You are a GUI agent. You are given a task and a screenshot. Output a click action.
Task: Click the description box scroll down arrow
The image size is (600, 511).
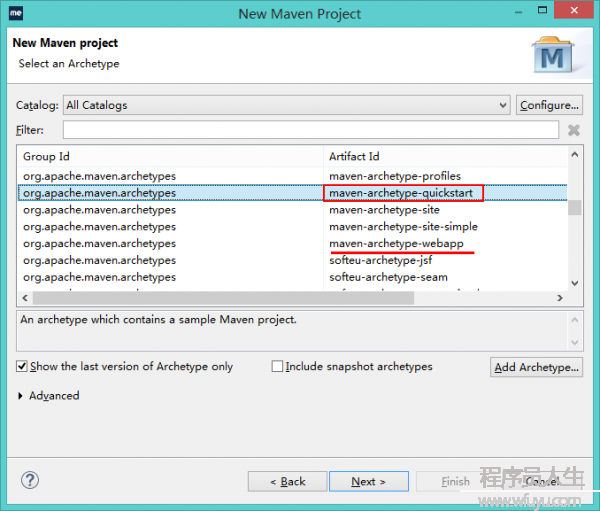click(x=574, y=342)
